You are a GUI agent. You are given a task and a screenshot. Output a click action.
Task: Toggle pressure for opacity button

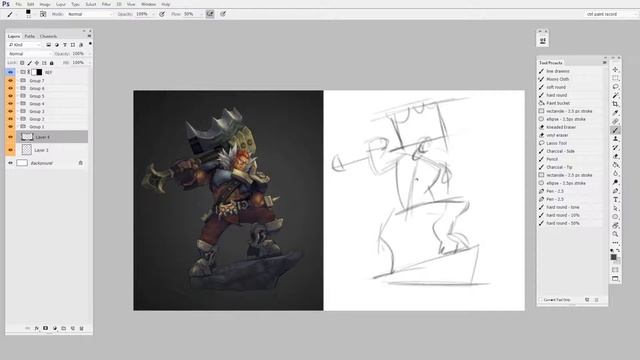click(162, 14)
